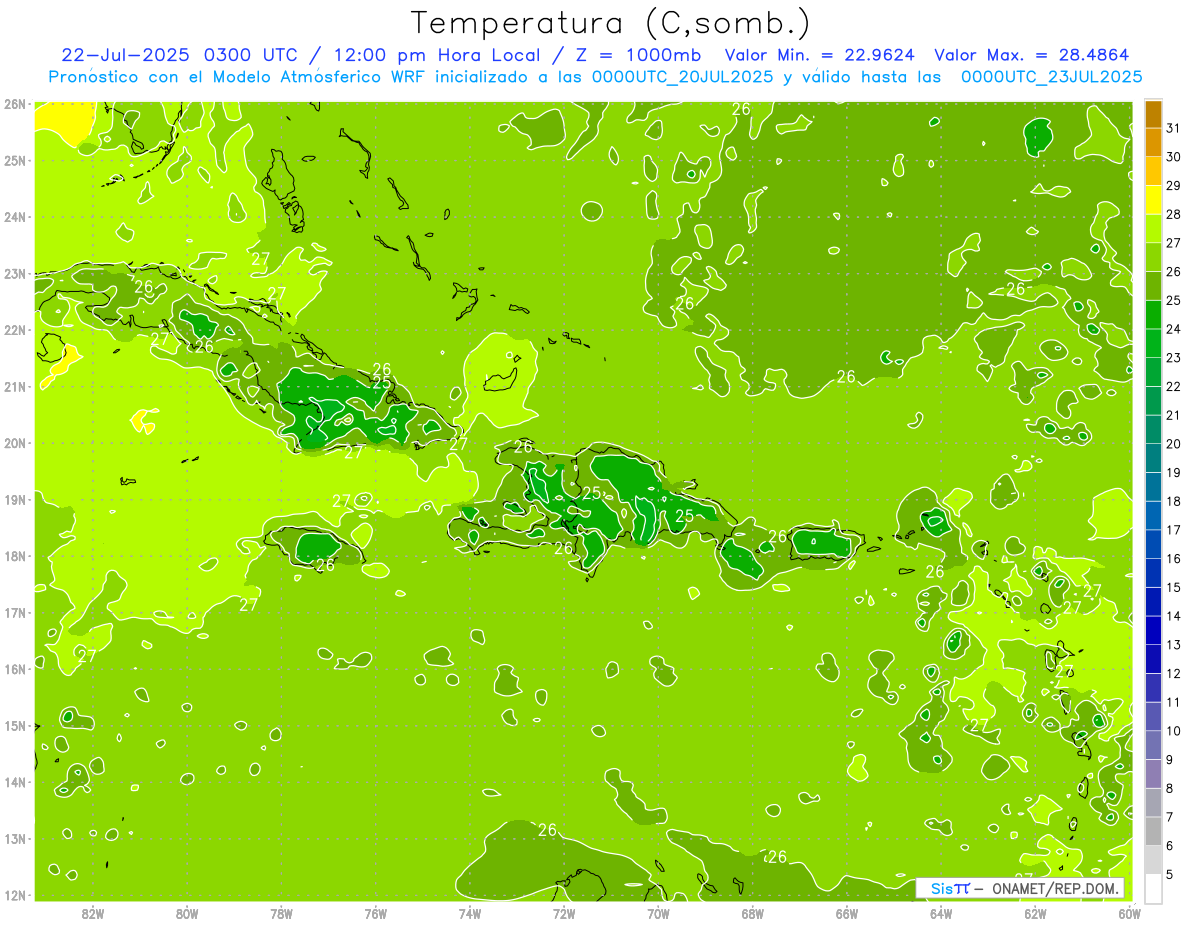Click the colorbar label '18'
Viewport: 1200px width, 927px height.
click(x=1174, y=501)
